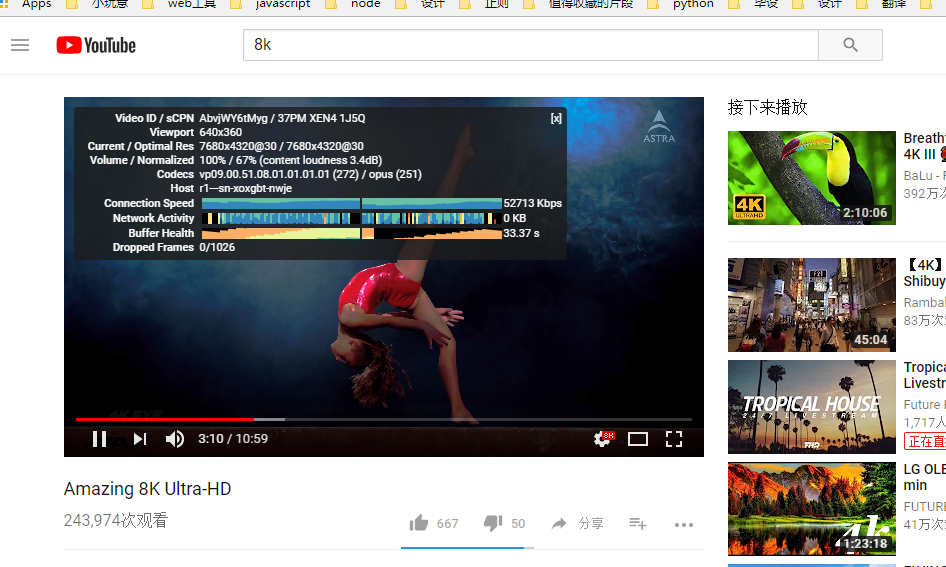Seek on the video progress bar
The width and height of the screenshot is (946, 567).
[x=384, y=419]
